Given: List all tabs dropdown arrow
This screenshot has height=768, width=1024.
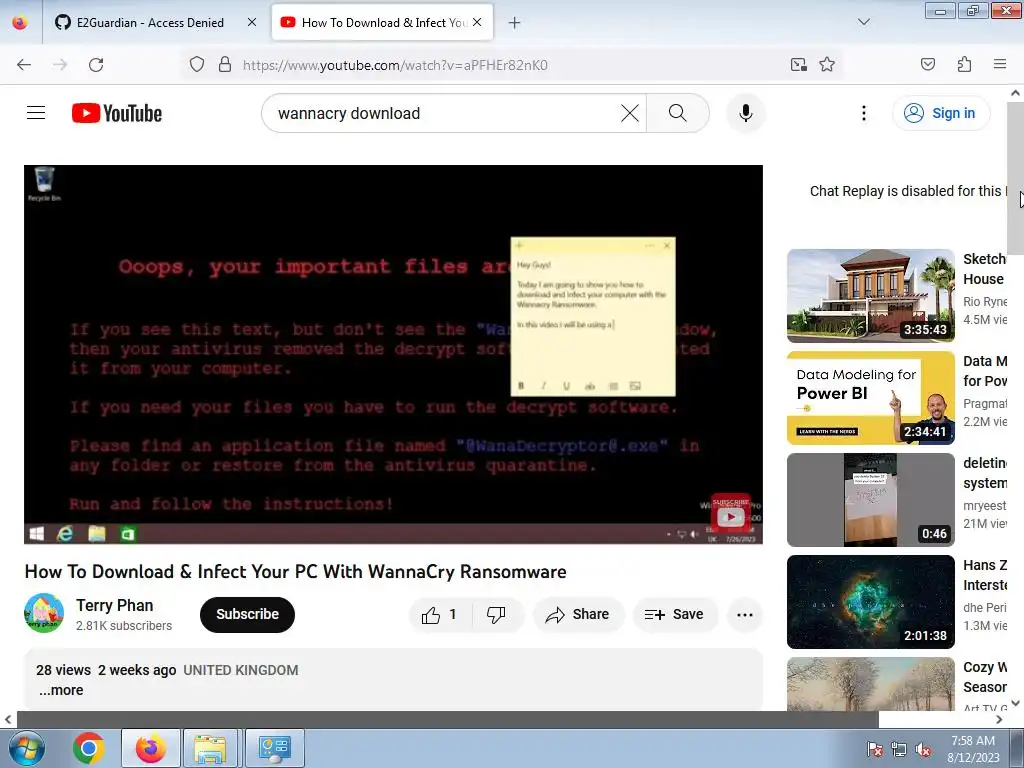Looking at the screenshot, I should point(863,22).
